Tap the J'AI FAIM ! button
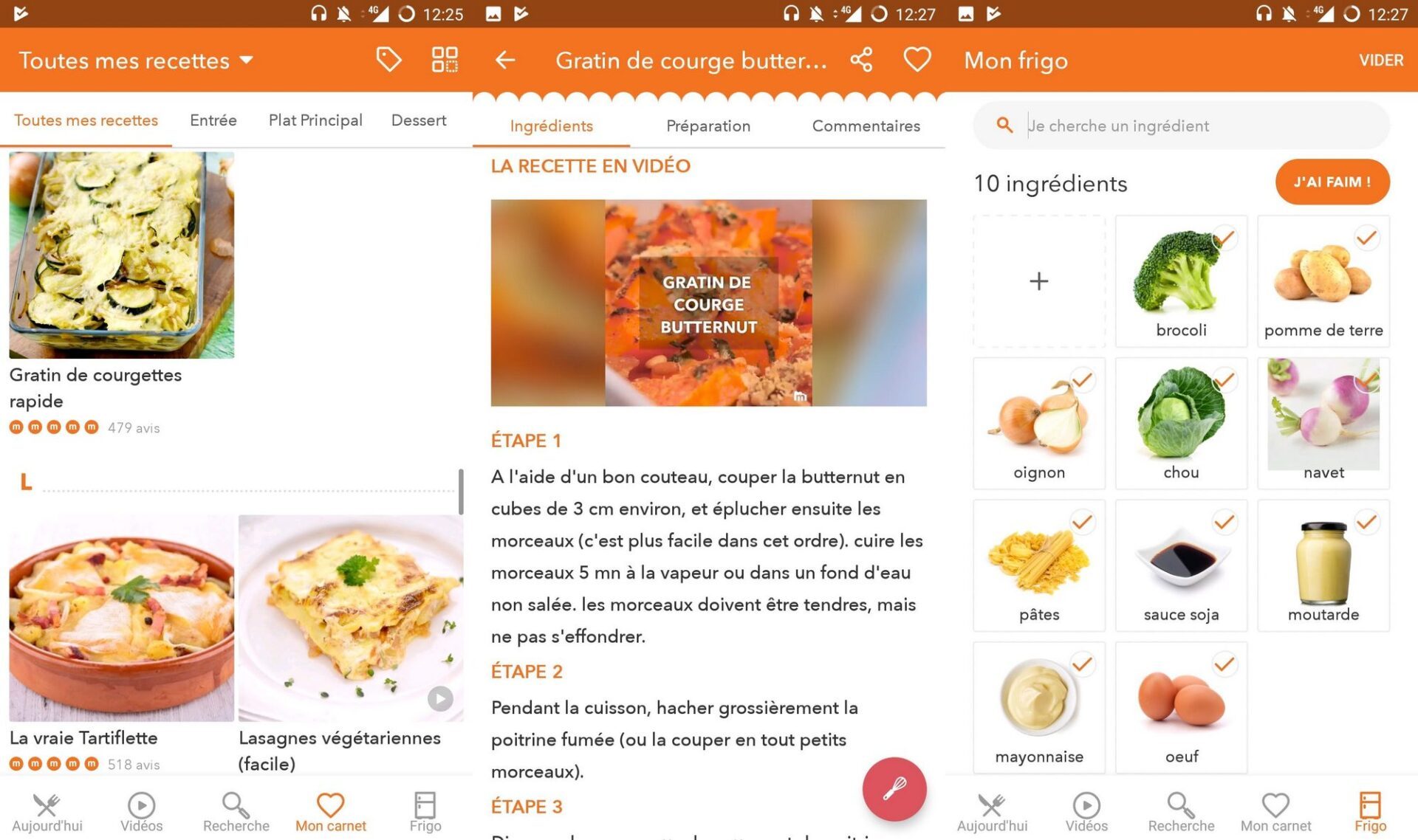This screenshot has width=1418, height=840. point(1332,182)
